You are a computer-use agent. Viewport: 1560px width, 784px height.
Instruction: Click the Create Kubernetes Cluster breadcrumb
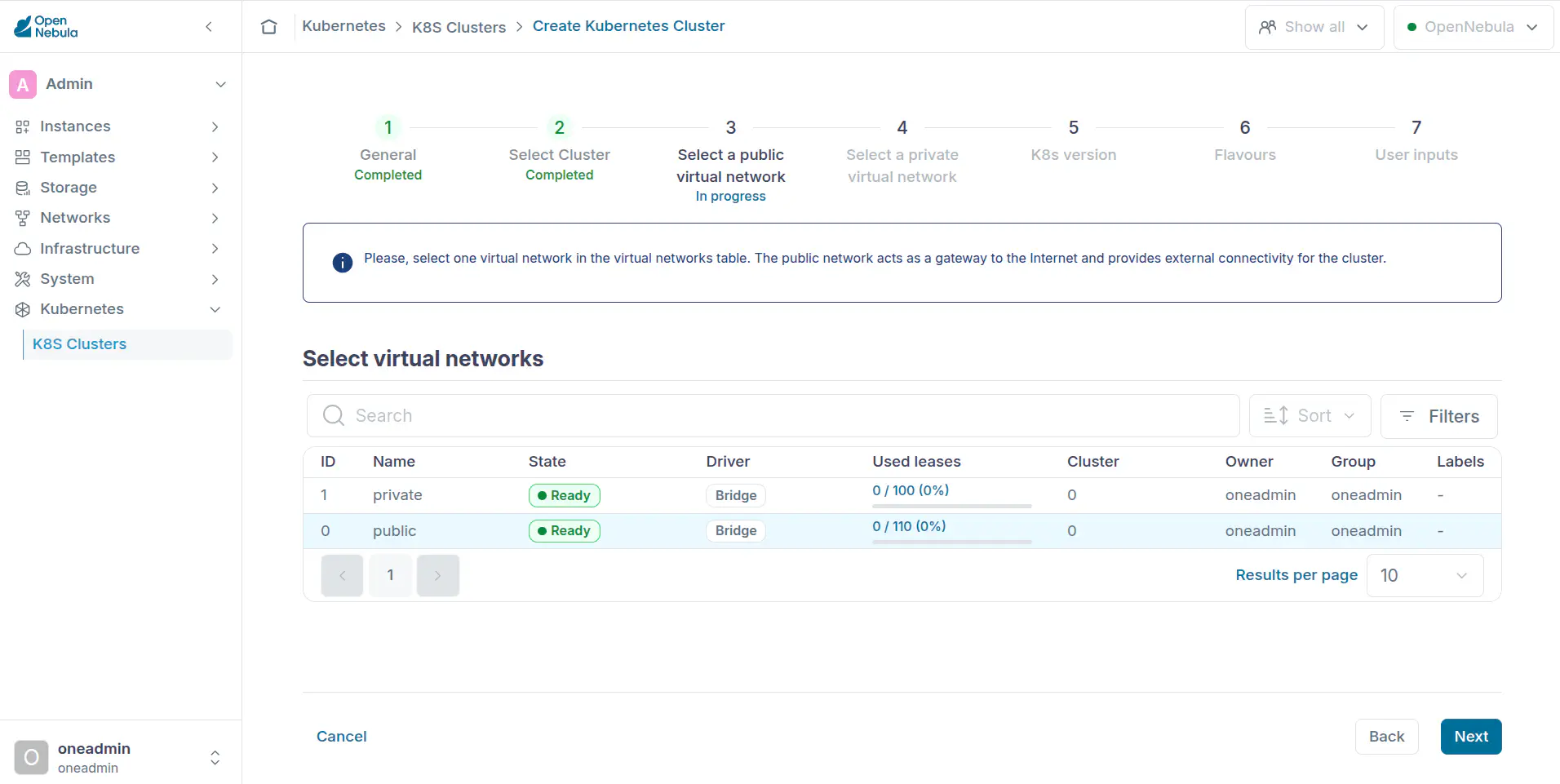point(628,26)
